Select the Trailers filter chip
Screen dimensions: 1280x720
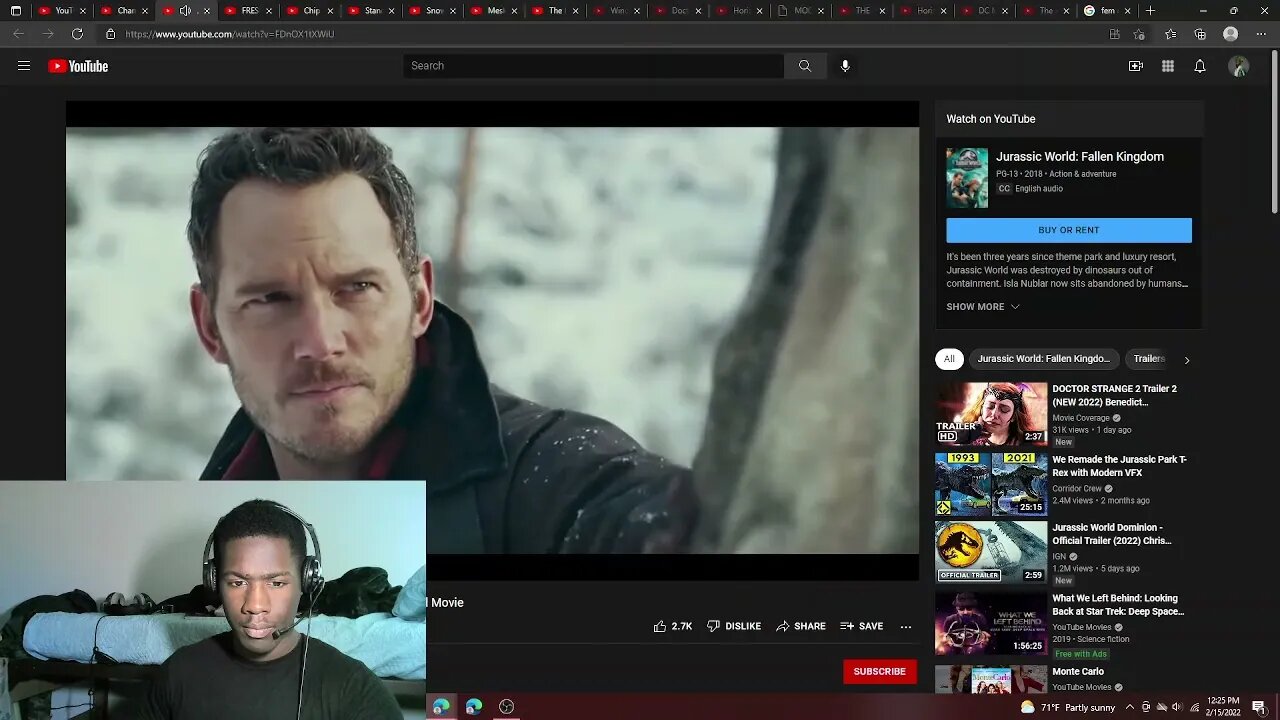pos(1149,359)
